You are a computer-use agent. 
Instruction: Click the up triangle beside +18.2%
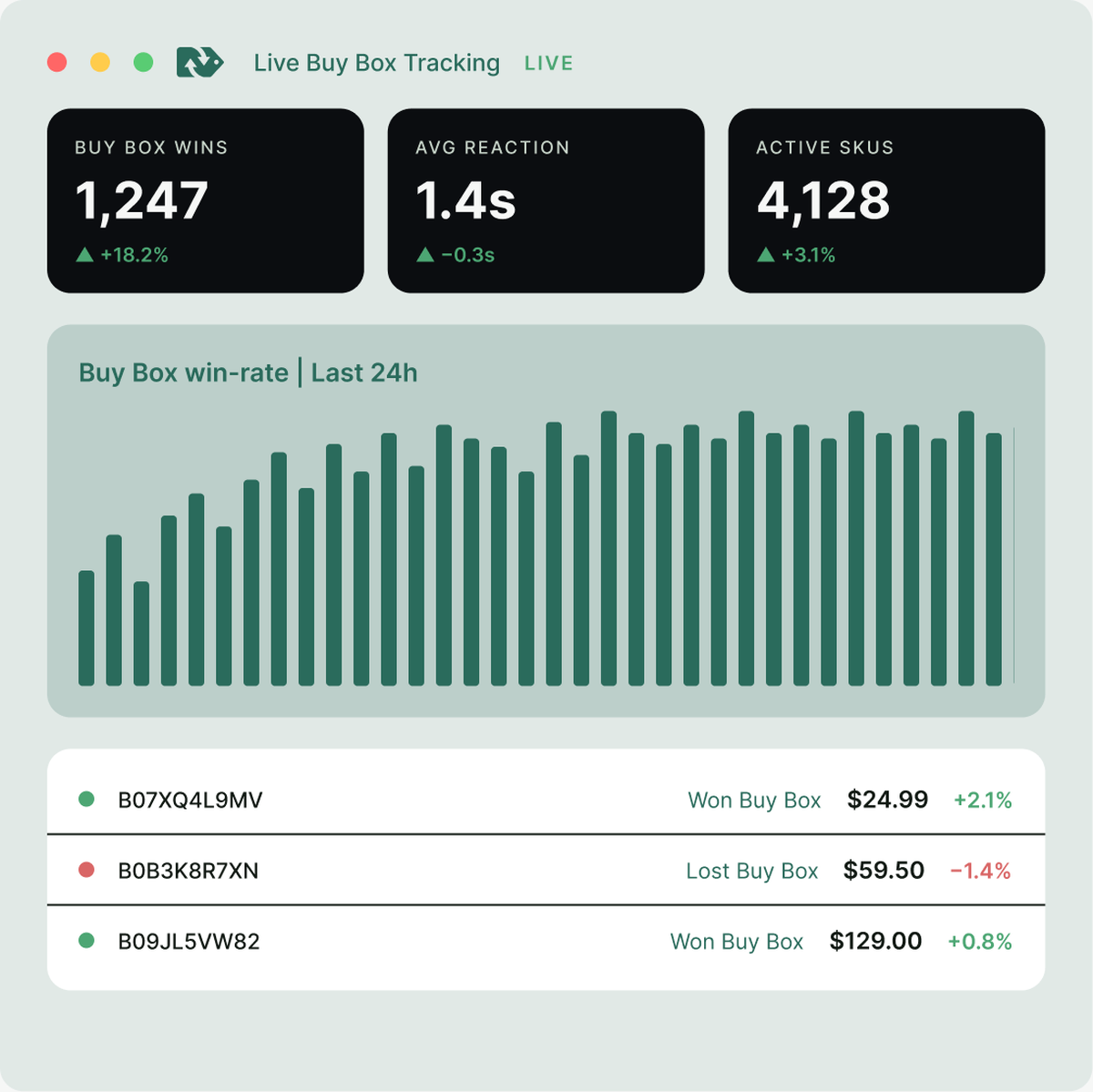click(85, 255)
